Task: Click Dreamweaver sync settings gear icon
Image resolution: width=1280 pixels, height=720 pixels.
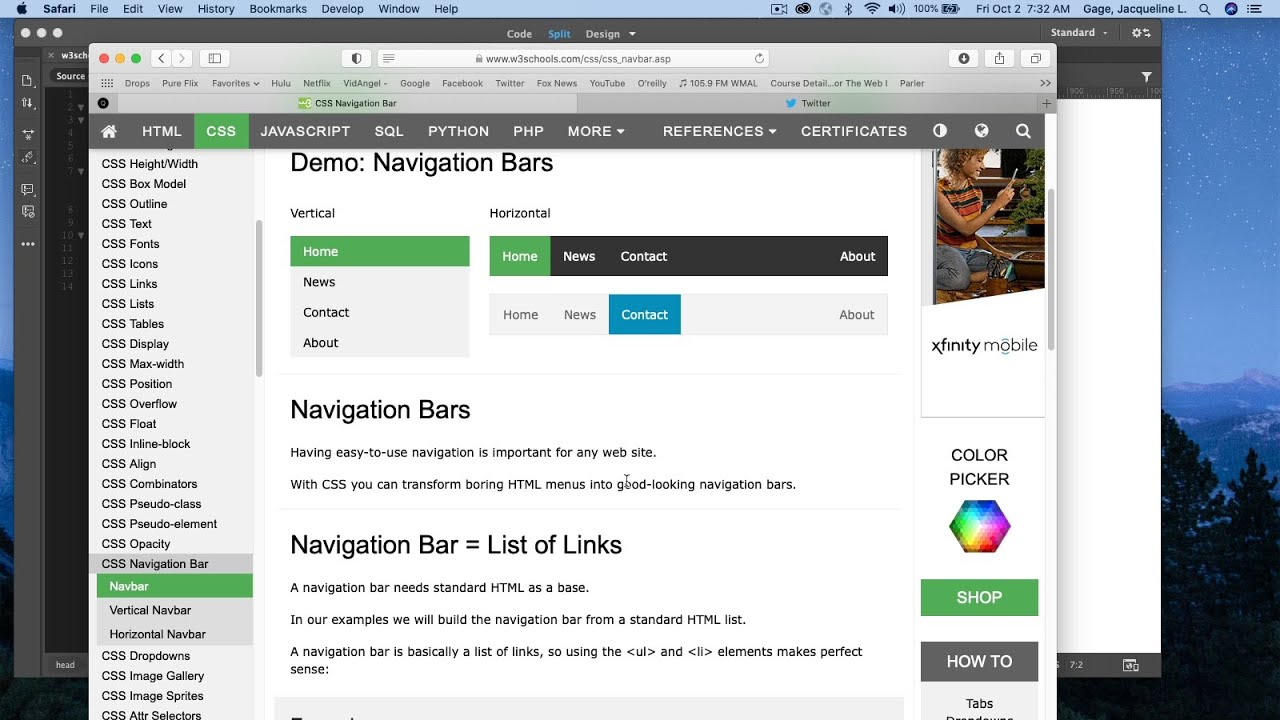Action: 1141,33
